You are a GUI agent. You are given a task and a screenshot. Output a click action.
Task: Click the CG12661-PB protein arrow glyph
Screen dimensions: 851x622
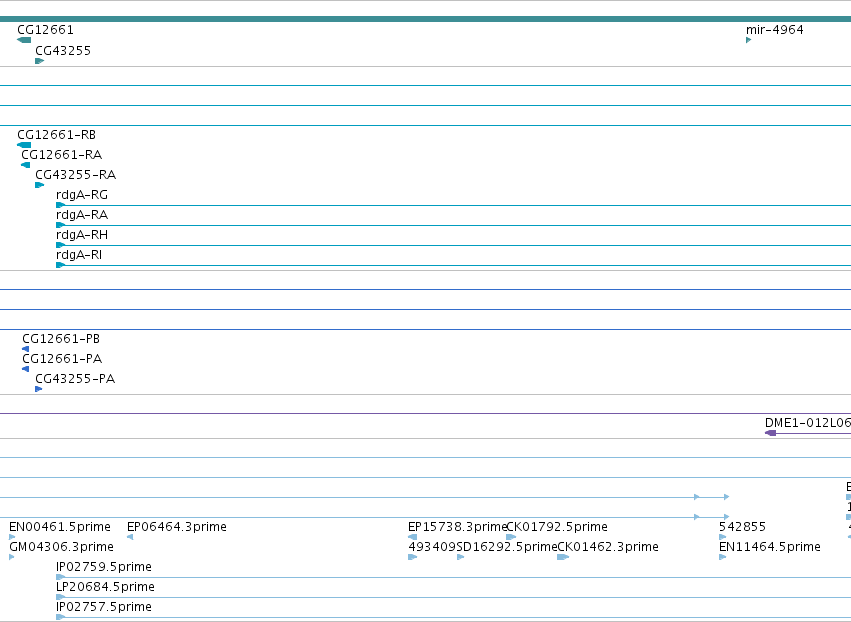click(x=26, y=349)
